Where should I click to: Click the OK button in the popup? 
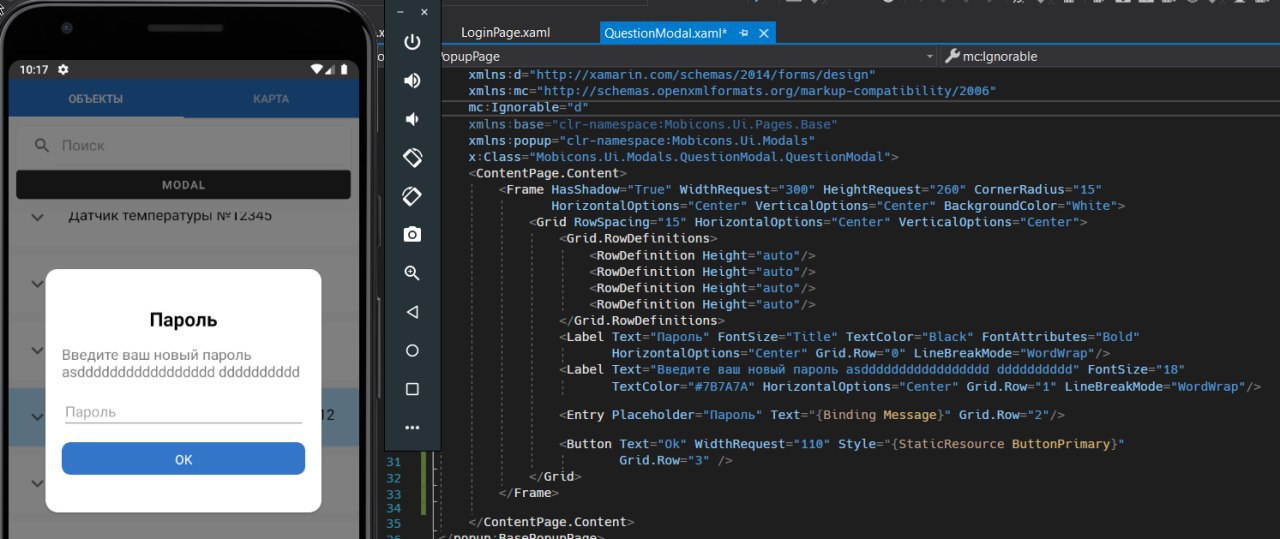pyautogui.click(x=183, y=459)
